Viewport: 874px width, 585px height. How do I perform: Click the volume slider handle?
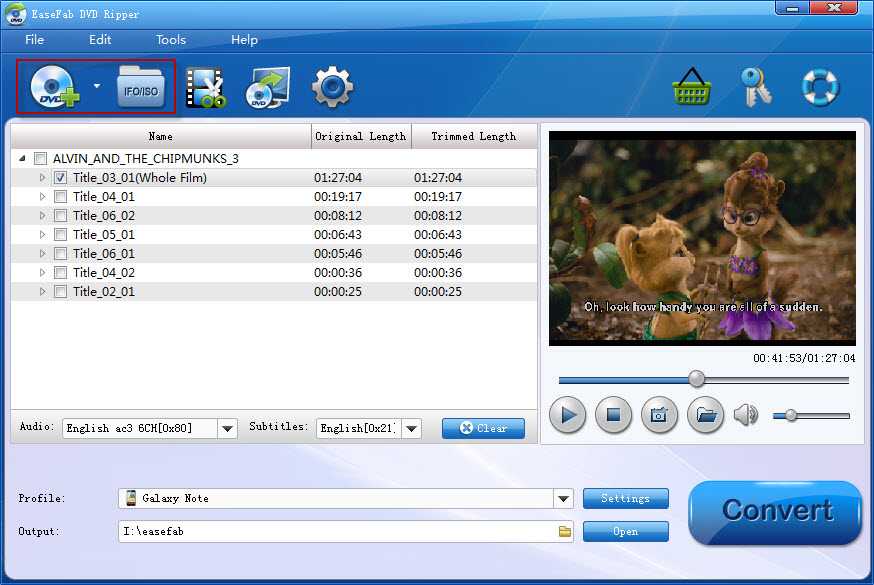point(791,416)
